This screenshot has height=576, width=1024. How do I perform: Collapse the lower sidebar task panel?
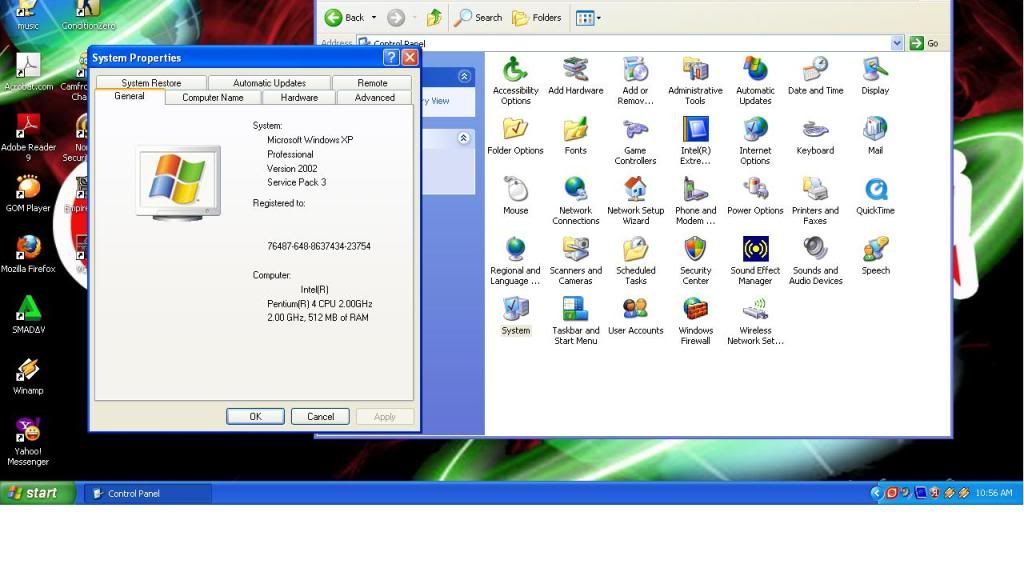pos(464,138)
